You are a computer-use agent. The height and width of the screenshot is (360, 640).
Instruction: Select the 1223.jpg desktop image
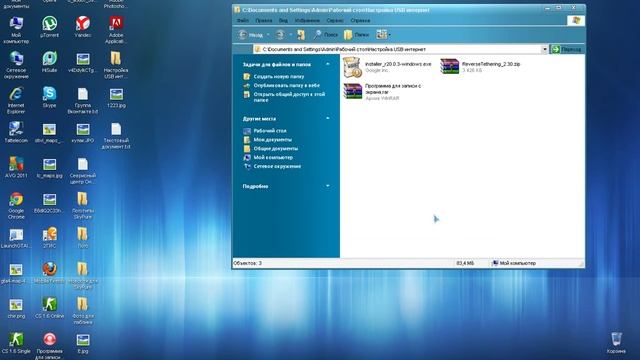click(x=116, y=97)
